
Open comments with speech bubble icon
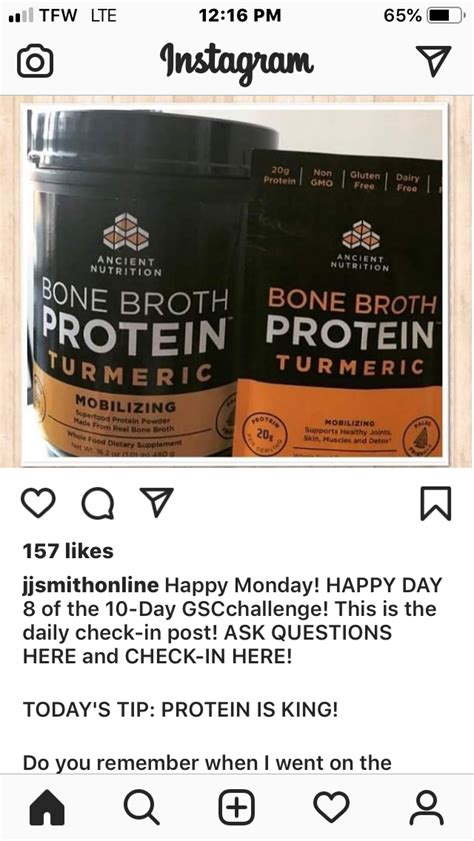tap(98, 504)
